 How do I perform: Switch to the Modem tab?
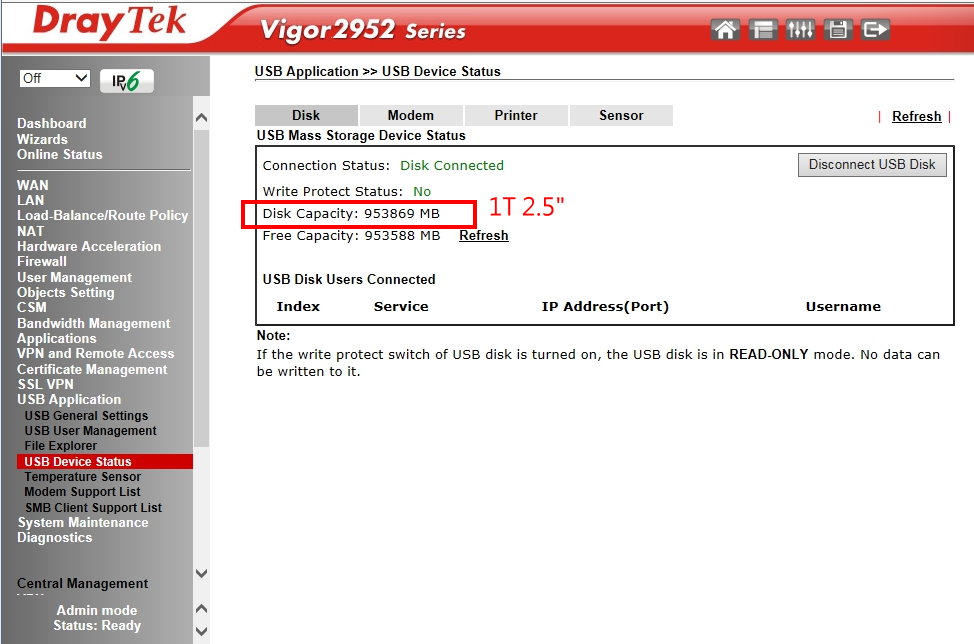411,116
